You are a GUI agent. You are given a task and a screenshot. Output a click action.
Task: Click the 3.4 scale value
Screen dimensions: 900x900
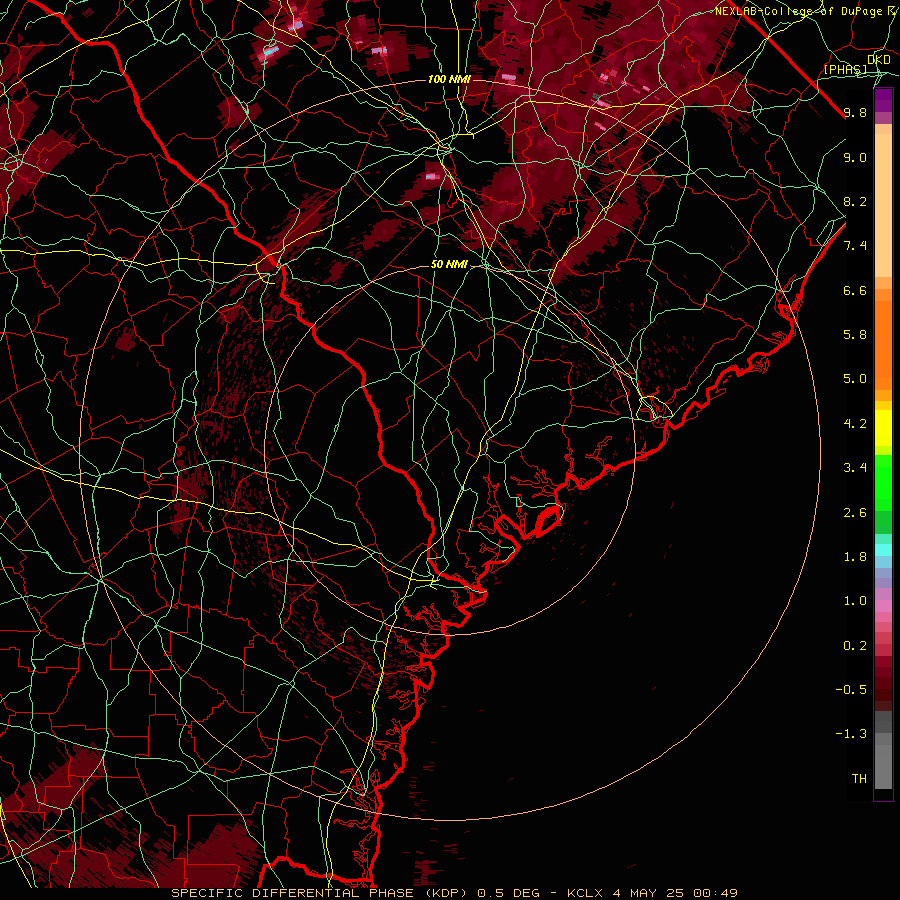[x=855, y=468]
